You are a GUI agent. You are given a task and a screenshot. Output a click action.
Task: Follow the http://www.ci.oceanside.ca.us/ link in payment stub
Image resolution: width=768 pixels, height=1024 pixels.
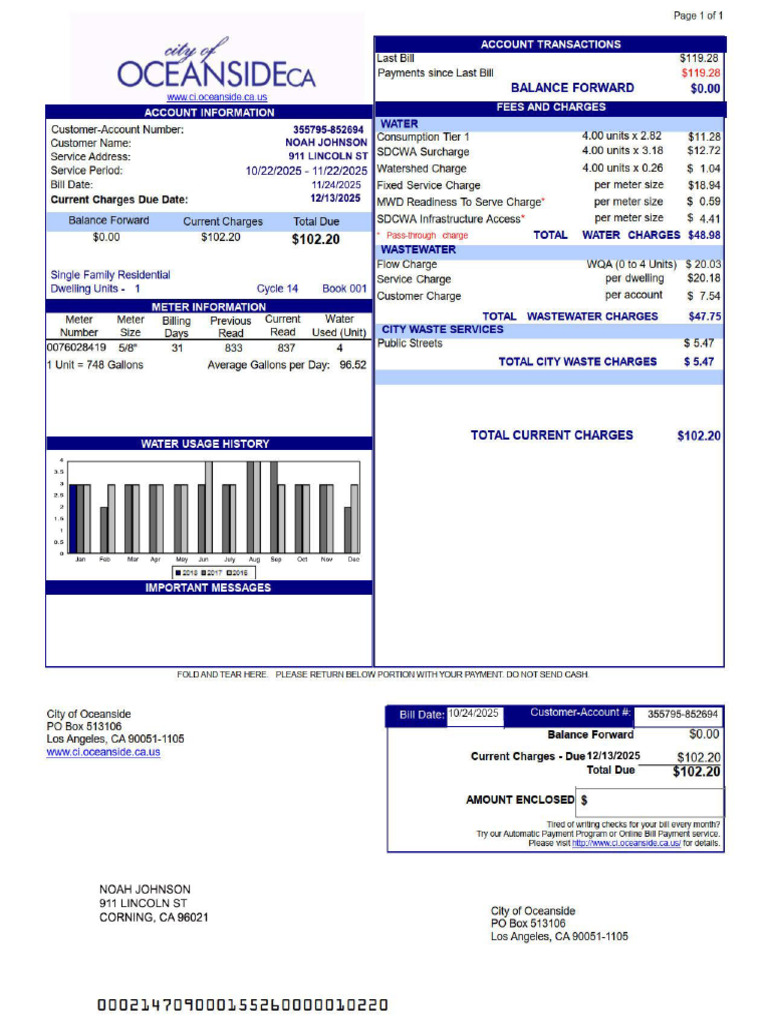click(x=626, y=843)
